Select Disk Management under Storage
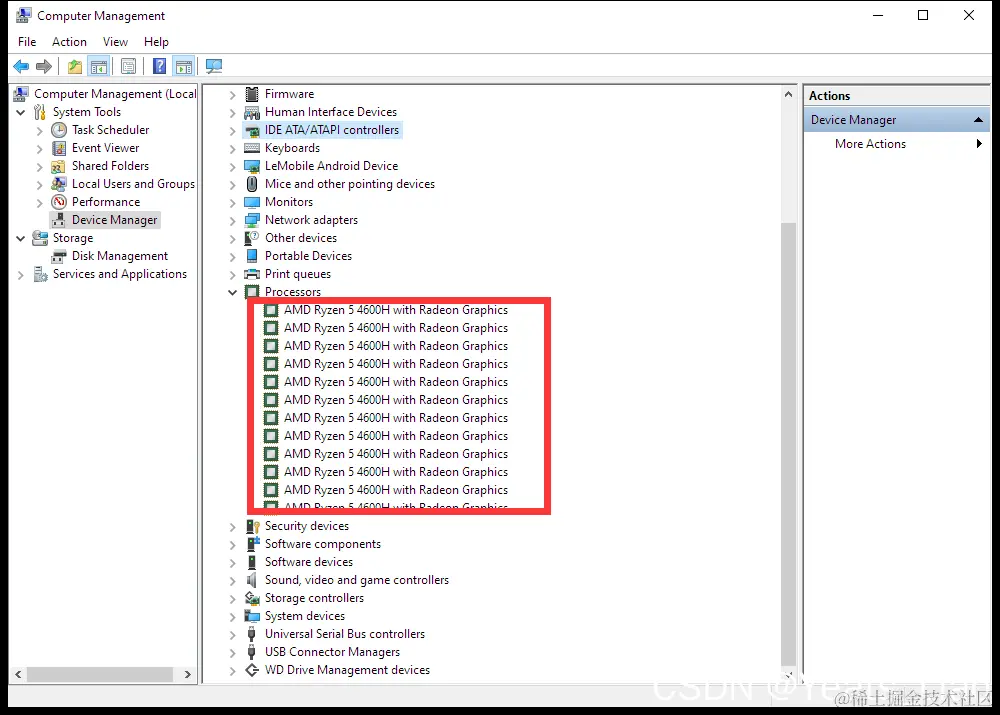 [x=119, y=256]
